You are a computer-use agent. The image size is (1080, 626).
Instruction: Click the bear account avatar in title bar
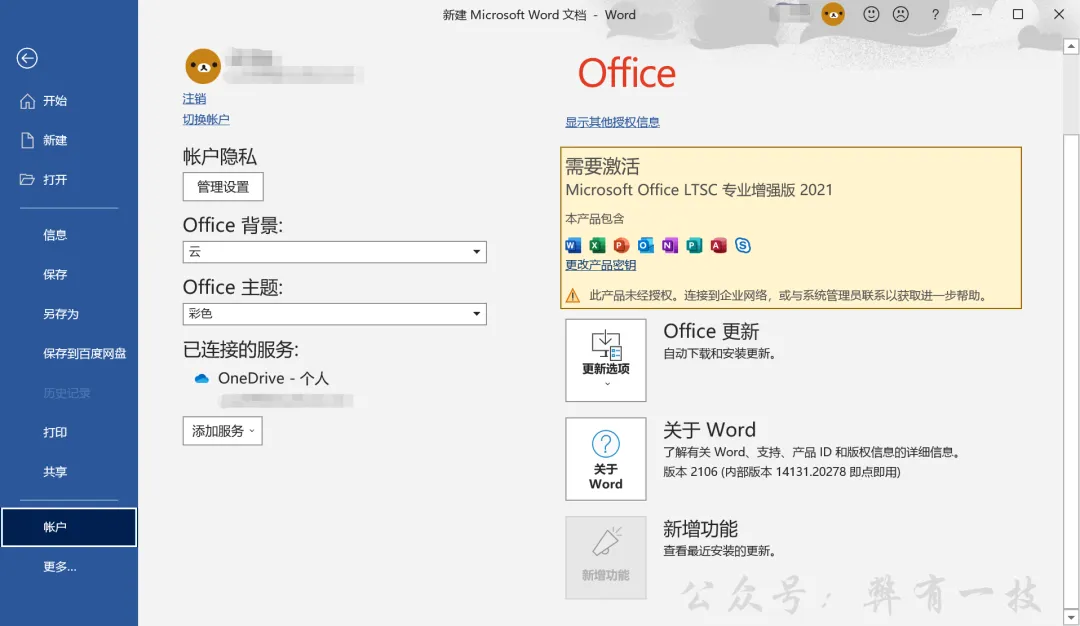point(833,14)
